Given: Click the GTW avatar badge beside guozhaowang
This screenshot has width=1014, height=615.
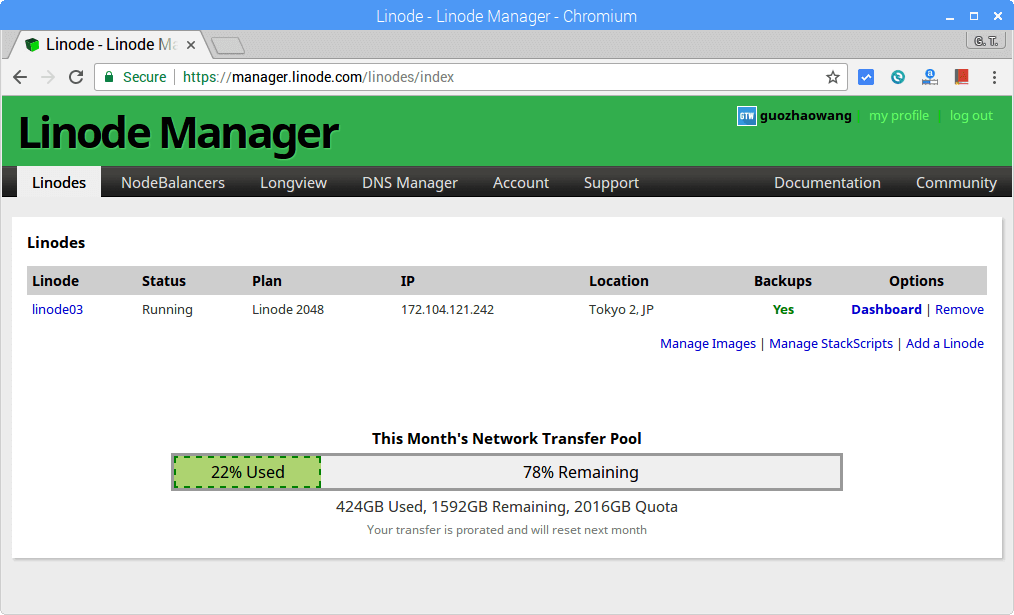Looking at the screenshot, I should click(746, 116).
